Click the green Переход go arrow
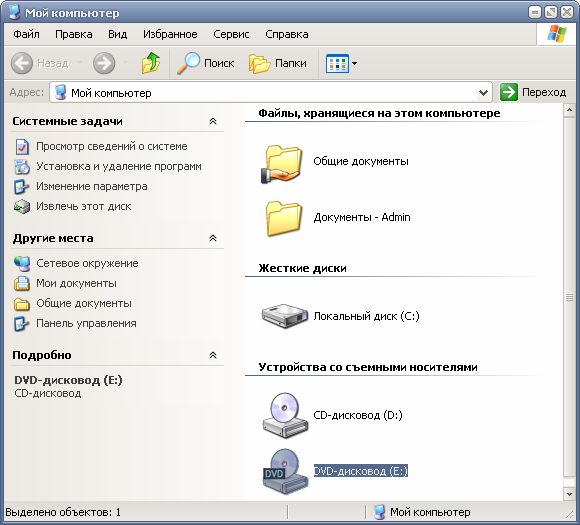Viewport: 580px width, 525px height. coord(509,92)
